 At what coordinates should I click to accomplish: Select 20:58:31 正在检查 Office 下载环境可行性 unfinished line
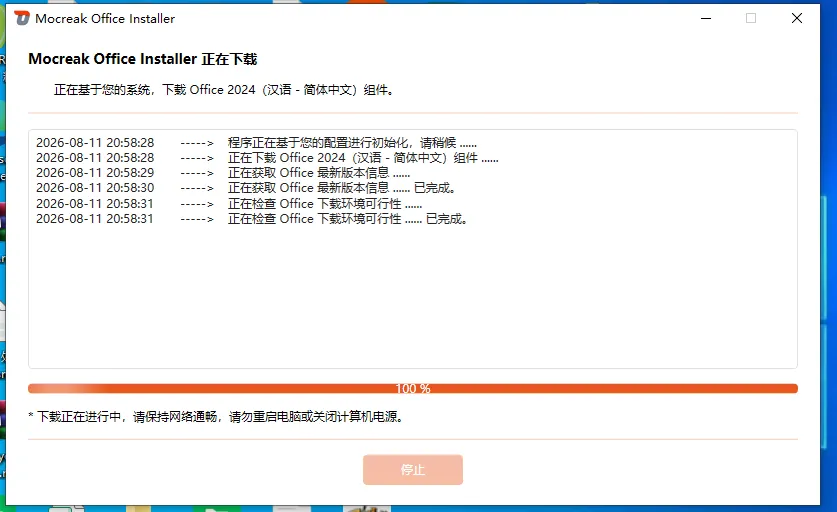[229, 203]
